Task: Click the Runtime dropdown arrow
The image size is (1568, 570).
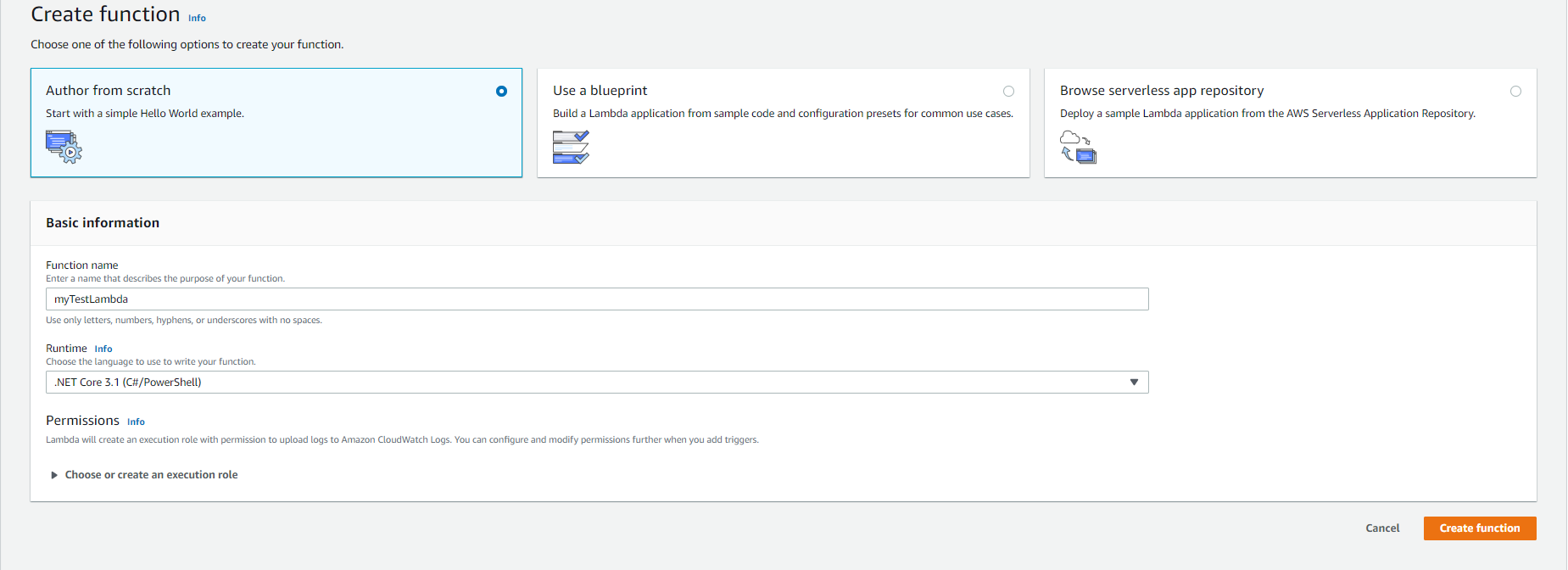Action: pyautogui.click(x=1134, y=383)
